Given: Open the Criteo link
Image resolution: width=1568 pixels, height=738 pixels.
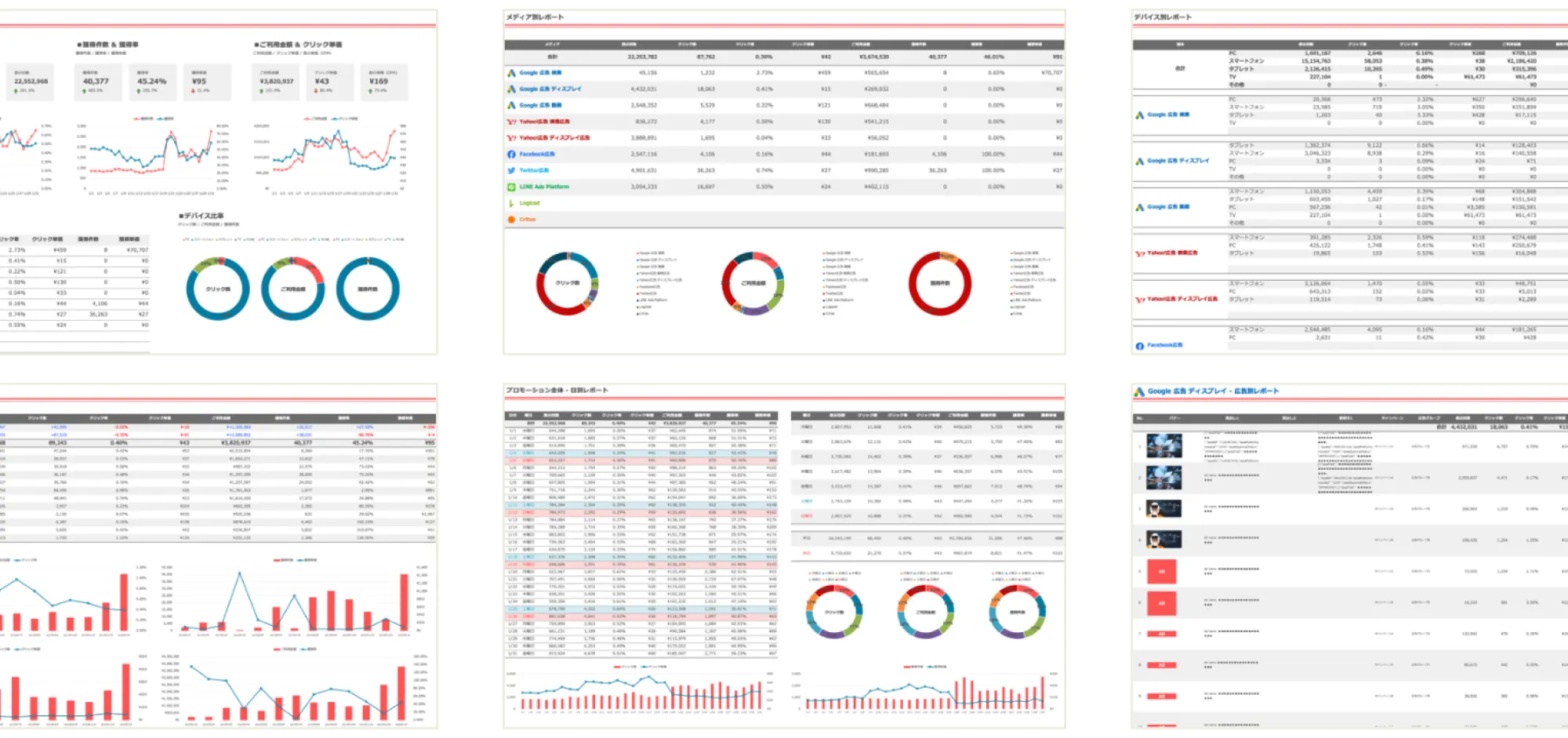Looking at the screenshot, I should click(528, 220).
